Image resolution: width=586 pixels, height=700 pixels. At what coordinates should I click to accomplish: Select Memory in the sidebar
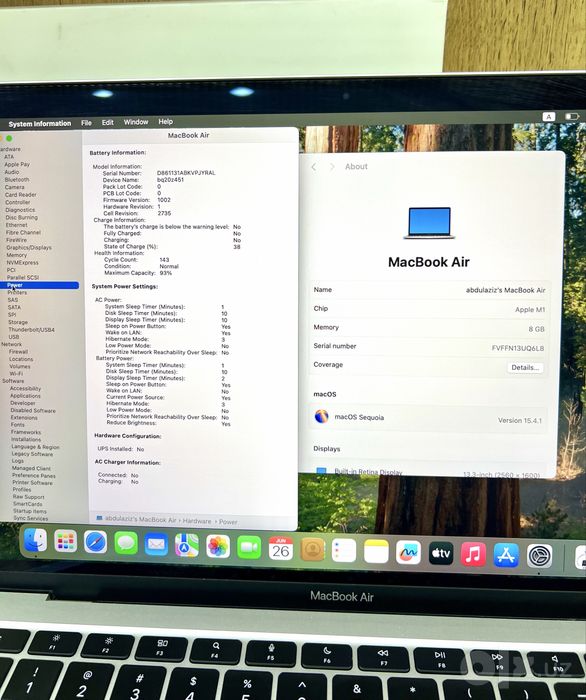(x=17, y=255)
